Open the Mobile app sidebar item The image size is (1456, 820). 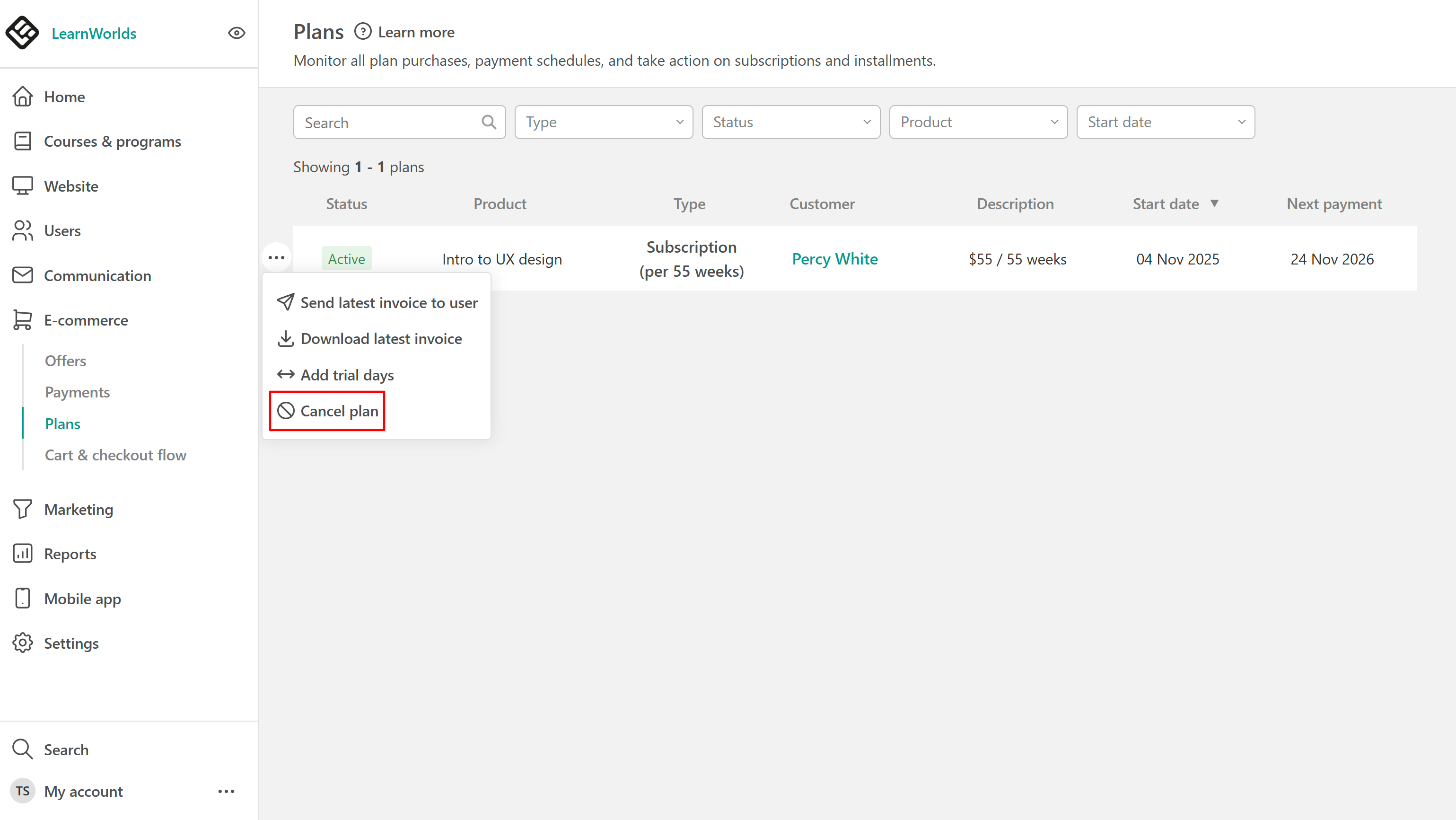(82, 598)
